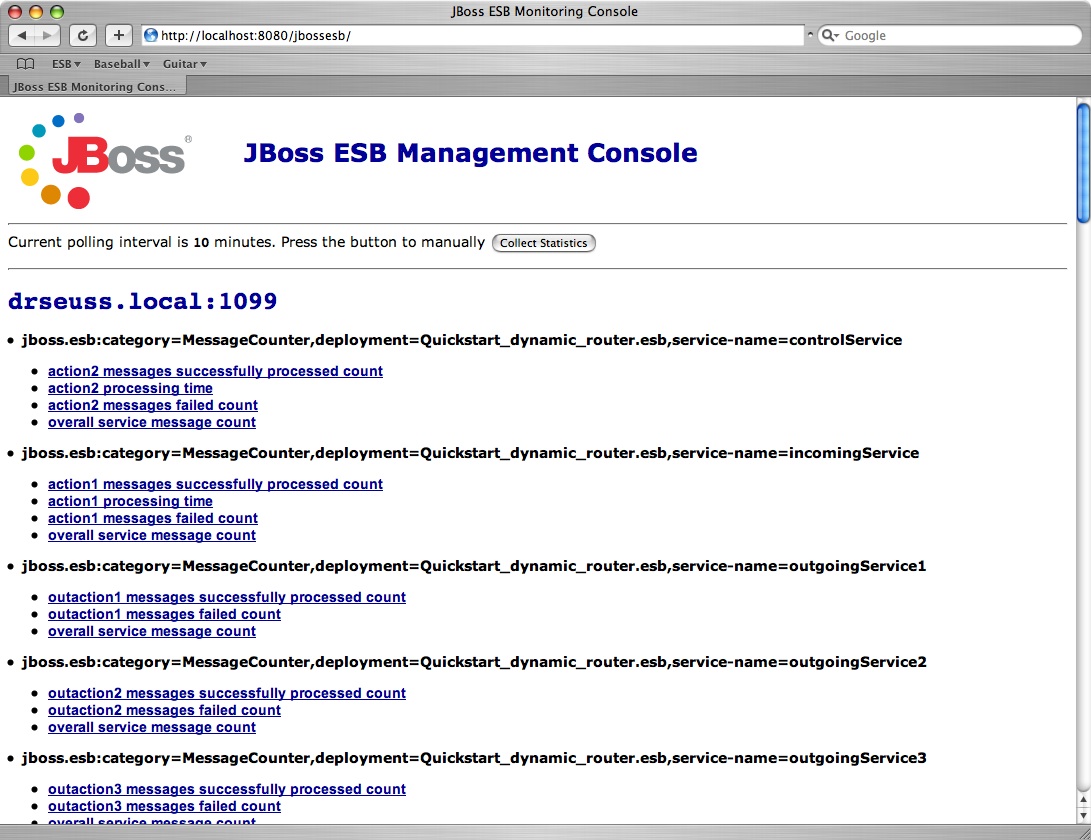The width and height of the screenshot is (1091, 840).
Task: Click the JBoss ESB Management Console title
Action: tap(470, 152)
